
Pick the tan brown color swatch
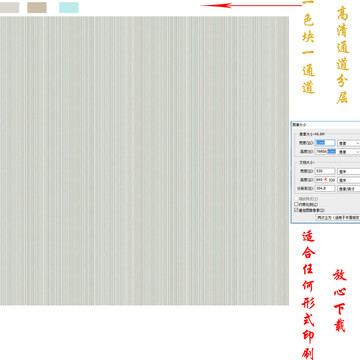pyautogui.click(x=37, y=7)
